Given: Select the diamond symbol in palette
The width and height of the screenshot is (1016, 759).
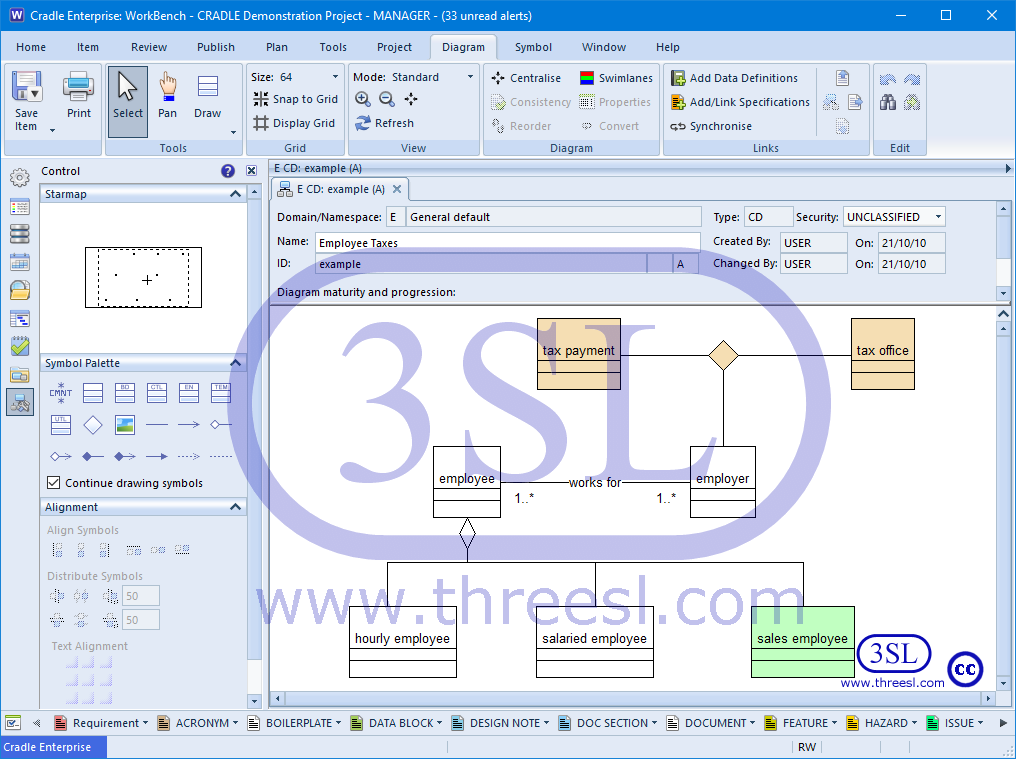Looking at the screenshot, I should coord(93,425).
